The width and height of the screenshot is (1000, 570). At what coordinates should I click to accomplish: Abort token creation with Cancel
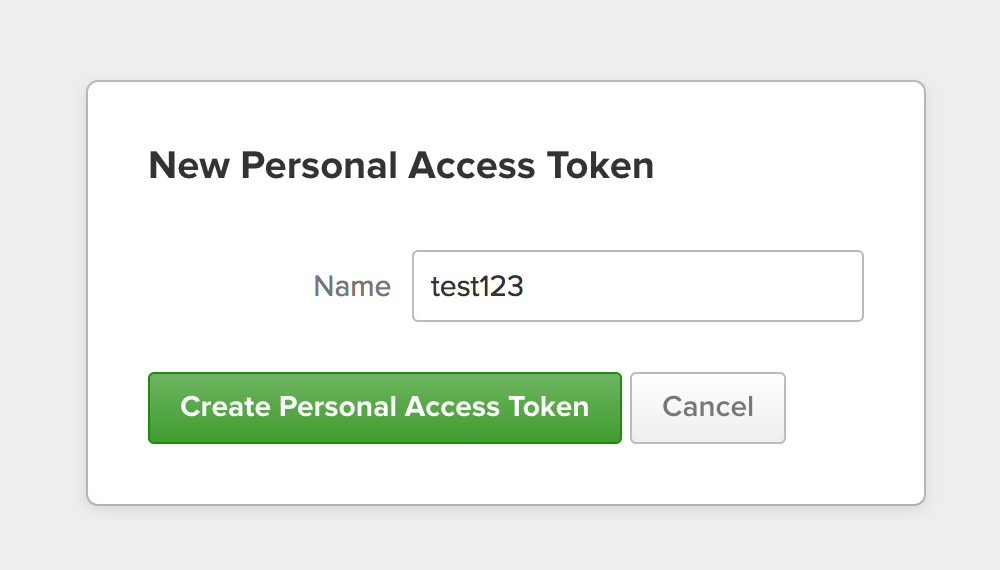707,407
